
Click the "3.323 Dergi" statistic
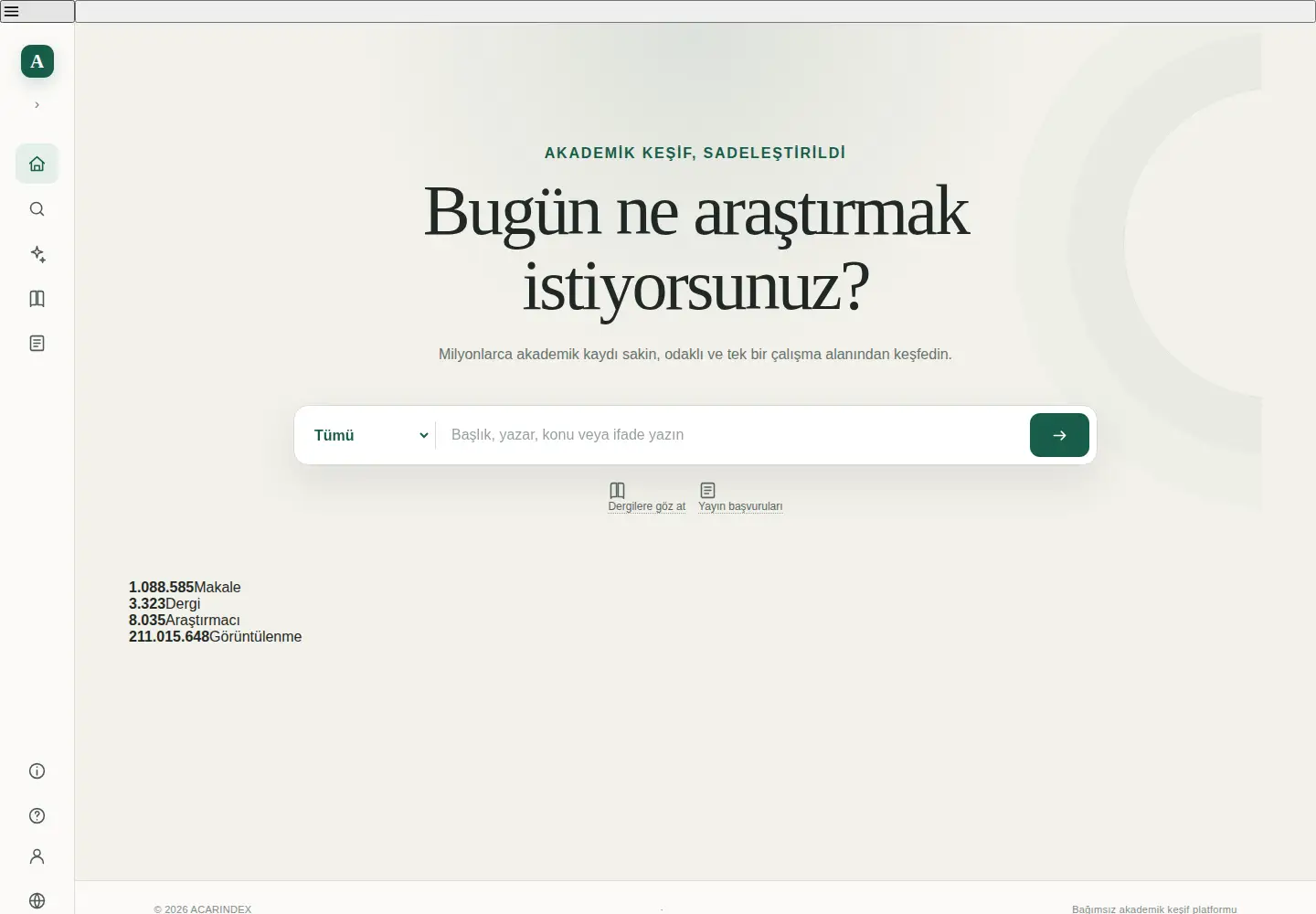[164, 603]
